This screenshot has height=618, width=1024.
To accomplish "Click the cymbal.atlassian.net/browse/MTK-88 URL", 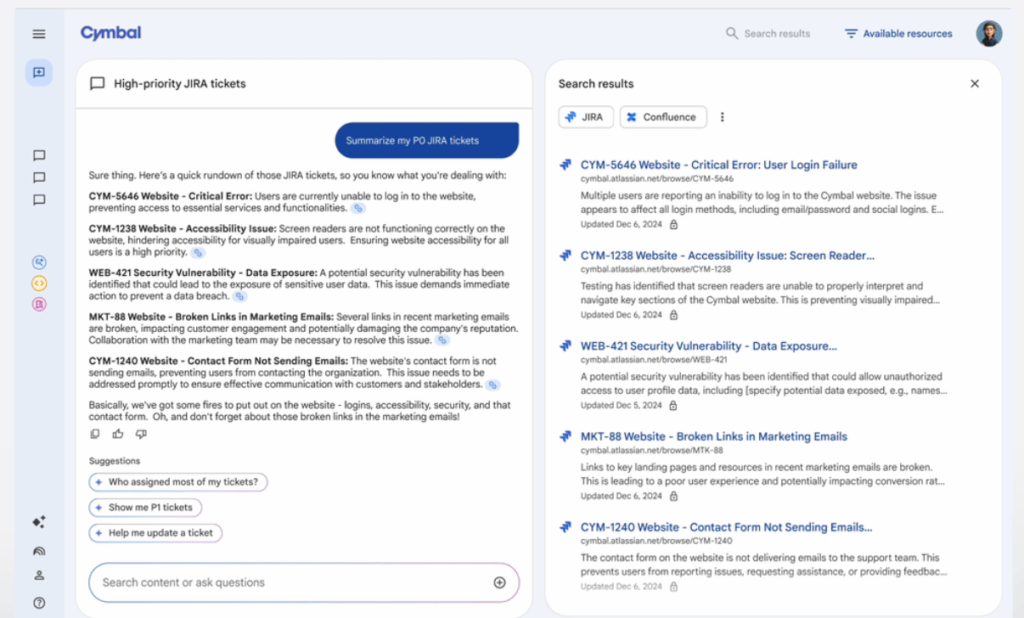I will point(652,451).
